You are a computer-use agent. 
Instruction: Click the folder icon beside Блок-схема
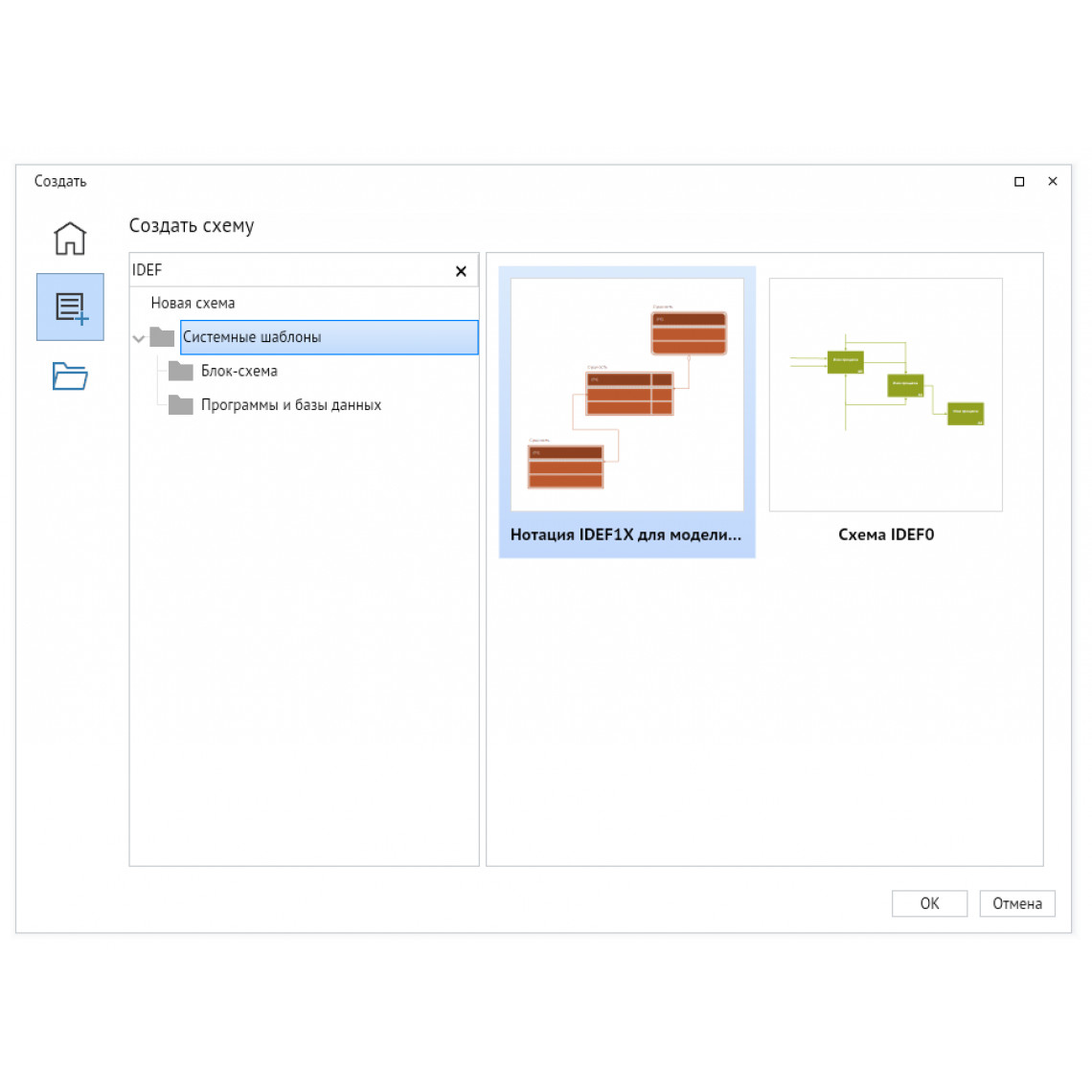[181, 372]
